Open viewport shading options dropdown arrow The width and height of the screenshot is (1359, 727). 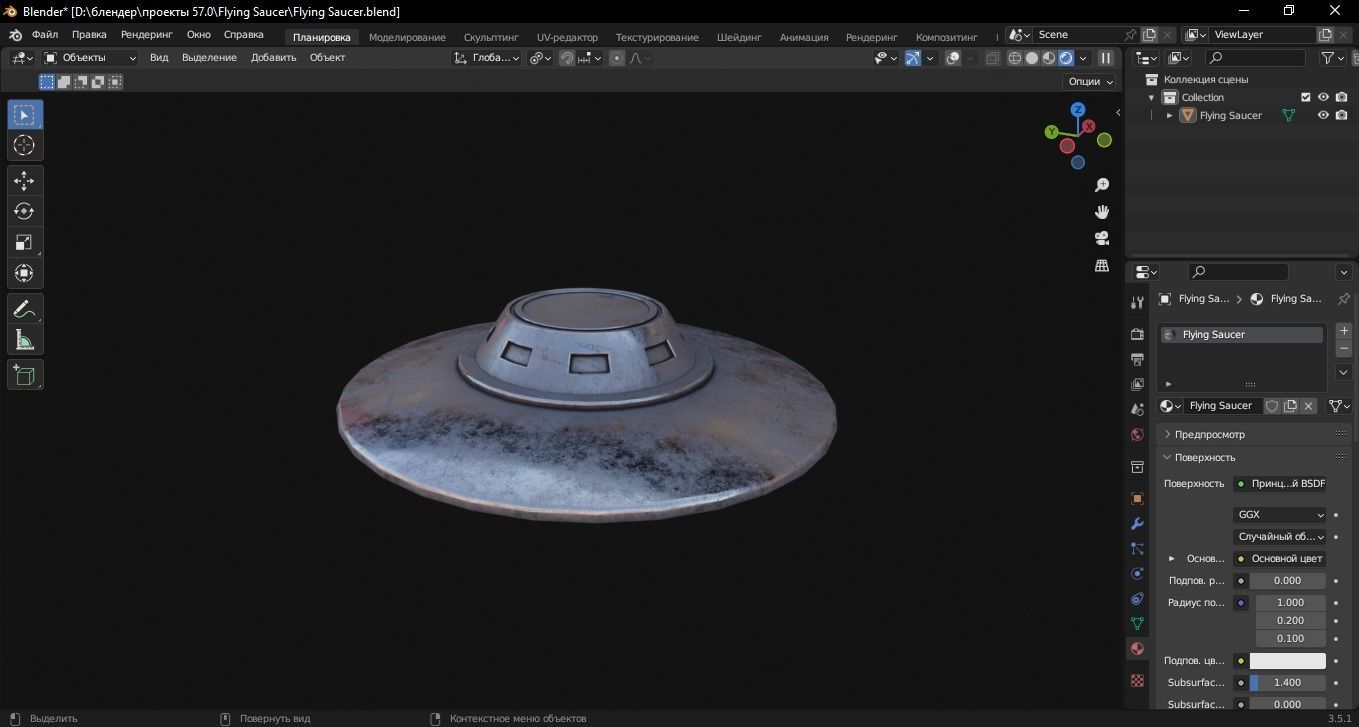point(1083,58)
